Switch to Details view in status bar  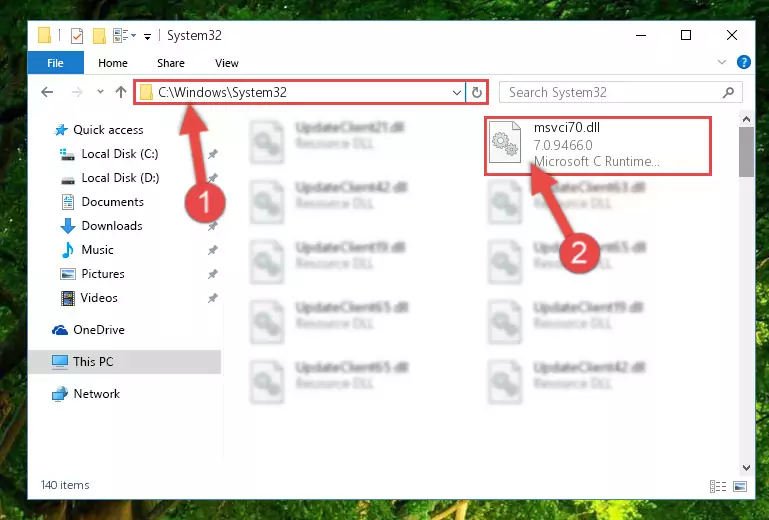pyautogui.click(x=718, y=486)
